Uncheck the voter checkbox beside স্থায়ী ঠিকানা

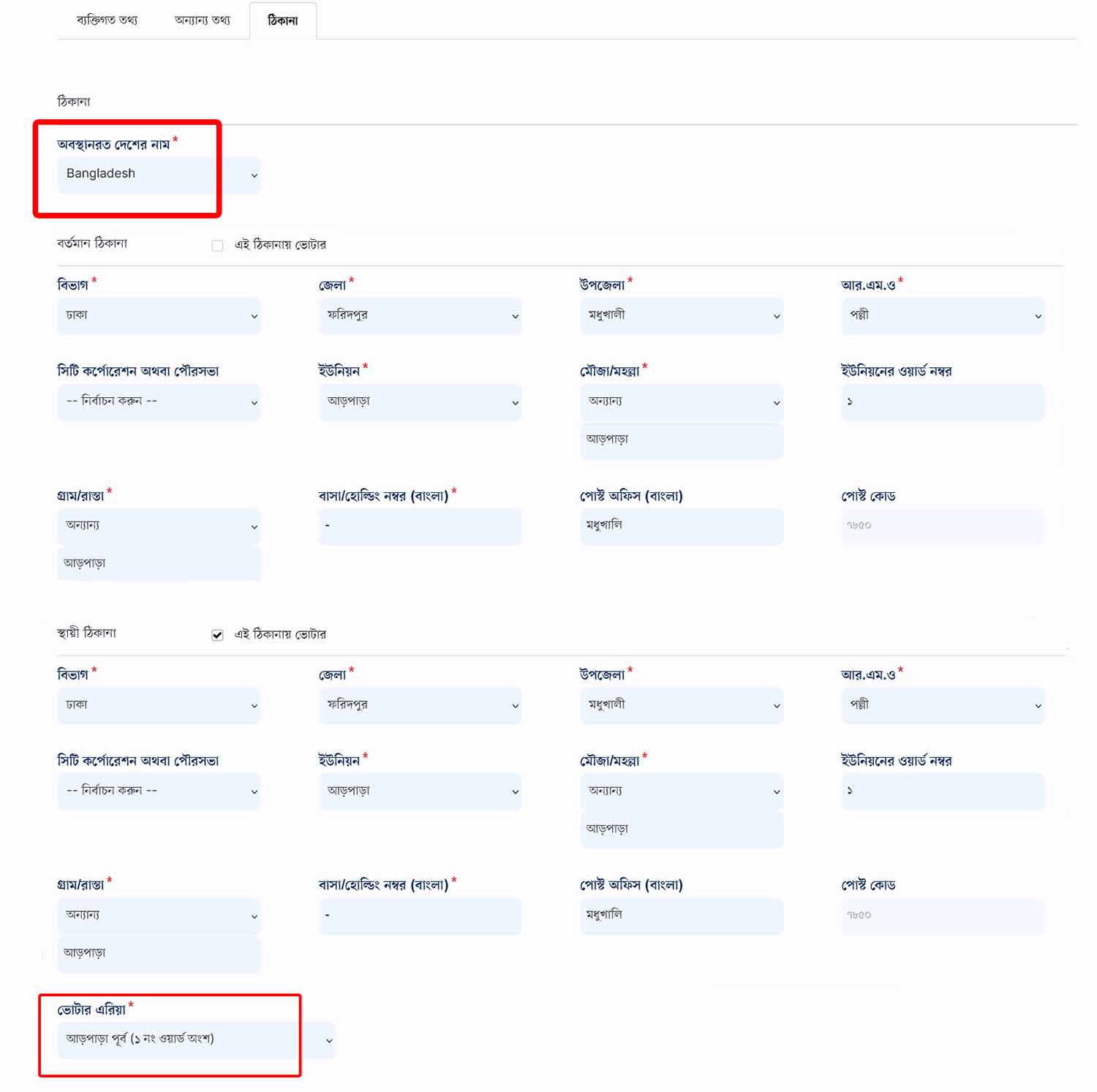coord(217,635)
